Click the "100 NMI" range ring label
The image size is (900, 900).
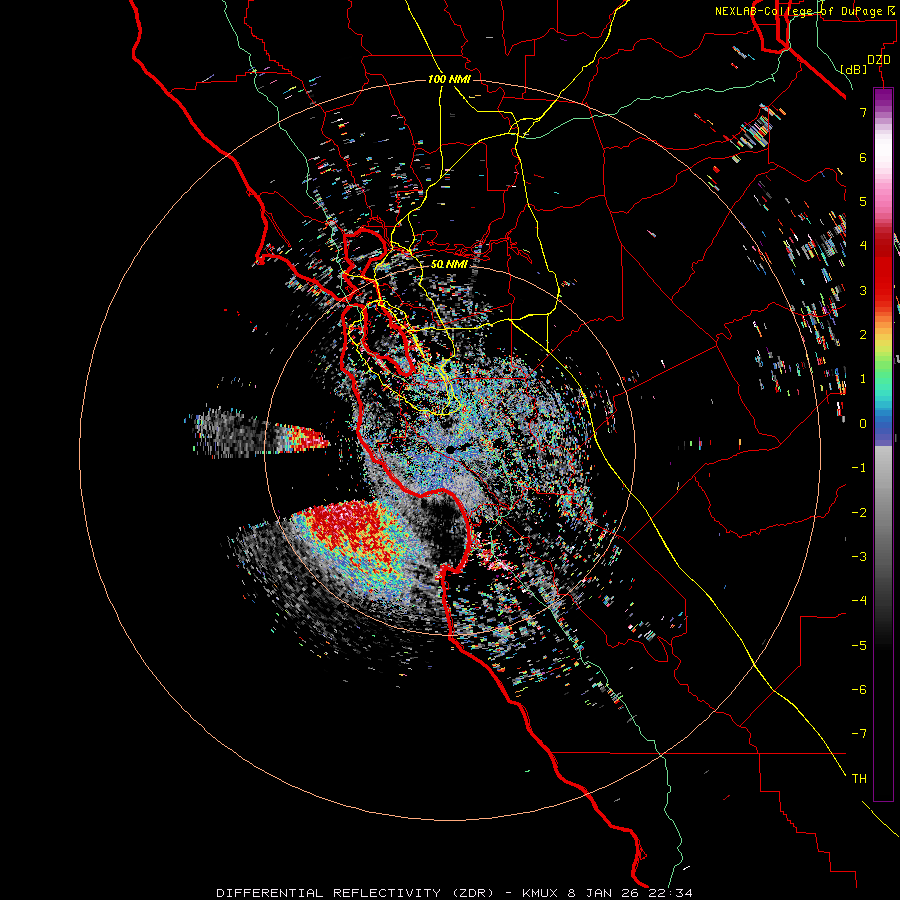click(449, 79)
